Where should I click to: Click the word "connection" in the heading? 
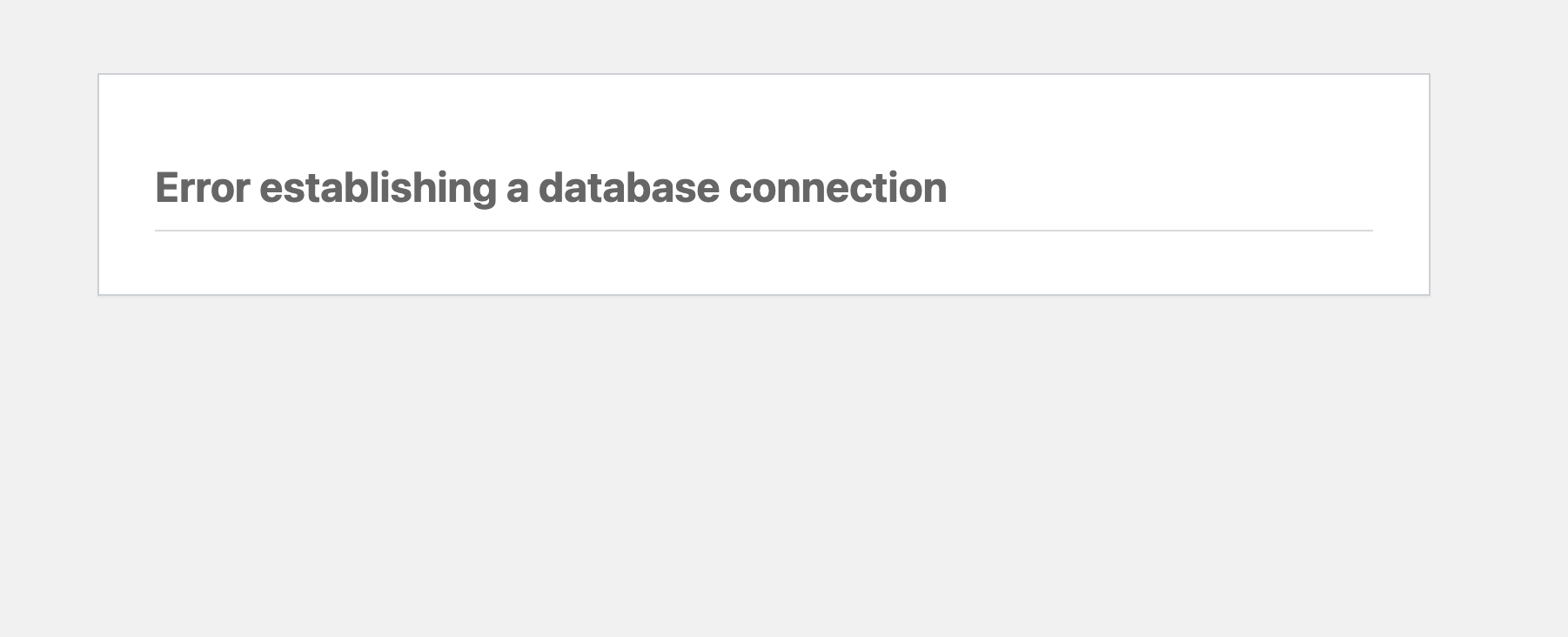(837, 188)
